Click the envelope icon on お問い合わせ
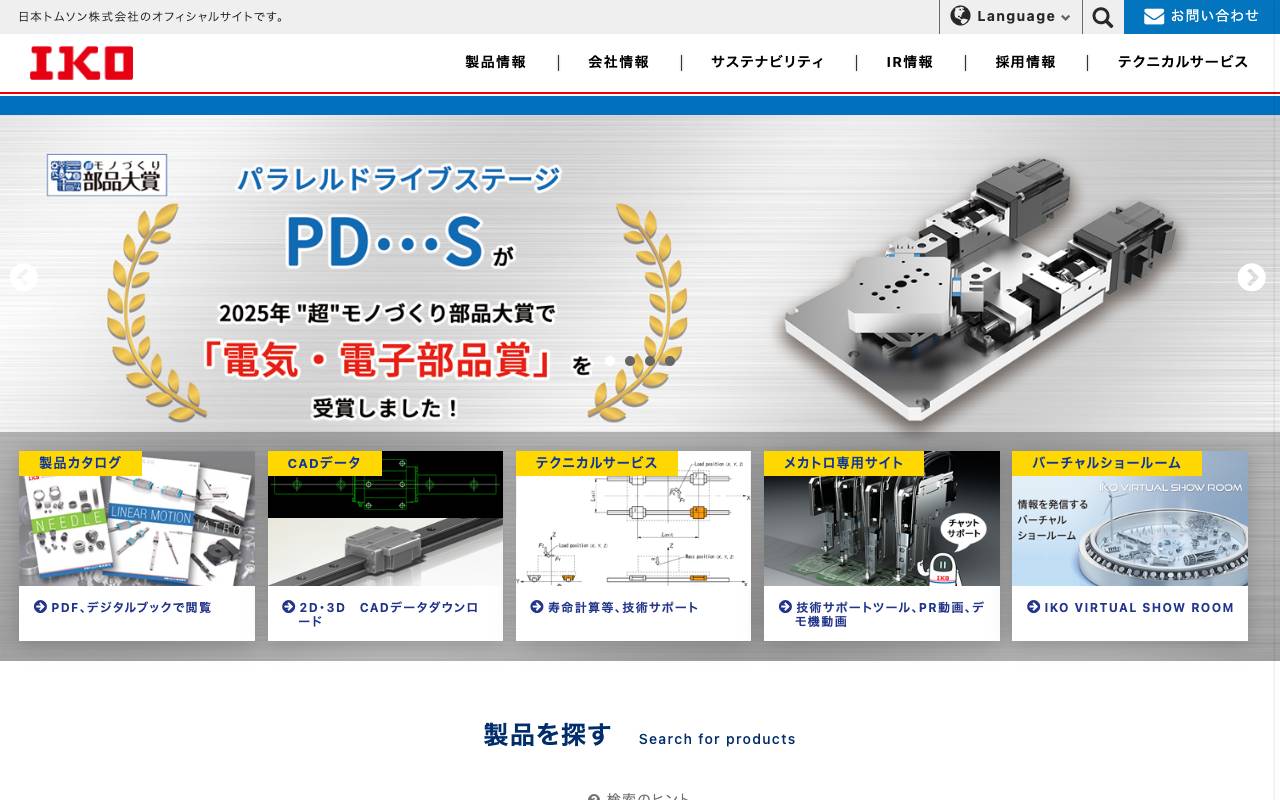 pyautogui.click(x=1153, y=16)
